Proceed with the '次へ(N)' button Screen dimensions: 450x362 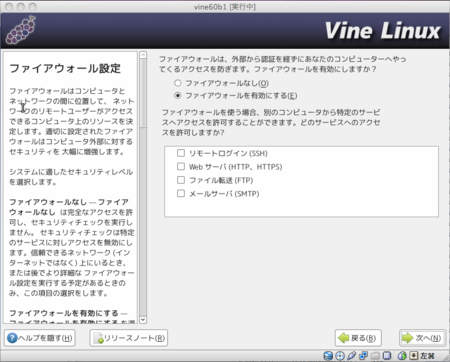tap(422, 338)
